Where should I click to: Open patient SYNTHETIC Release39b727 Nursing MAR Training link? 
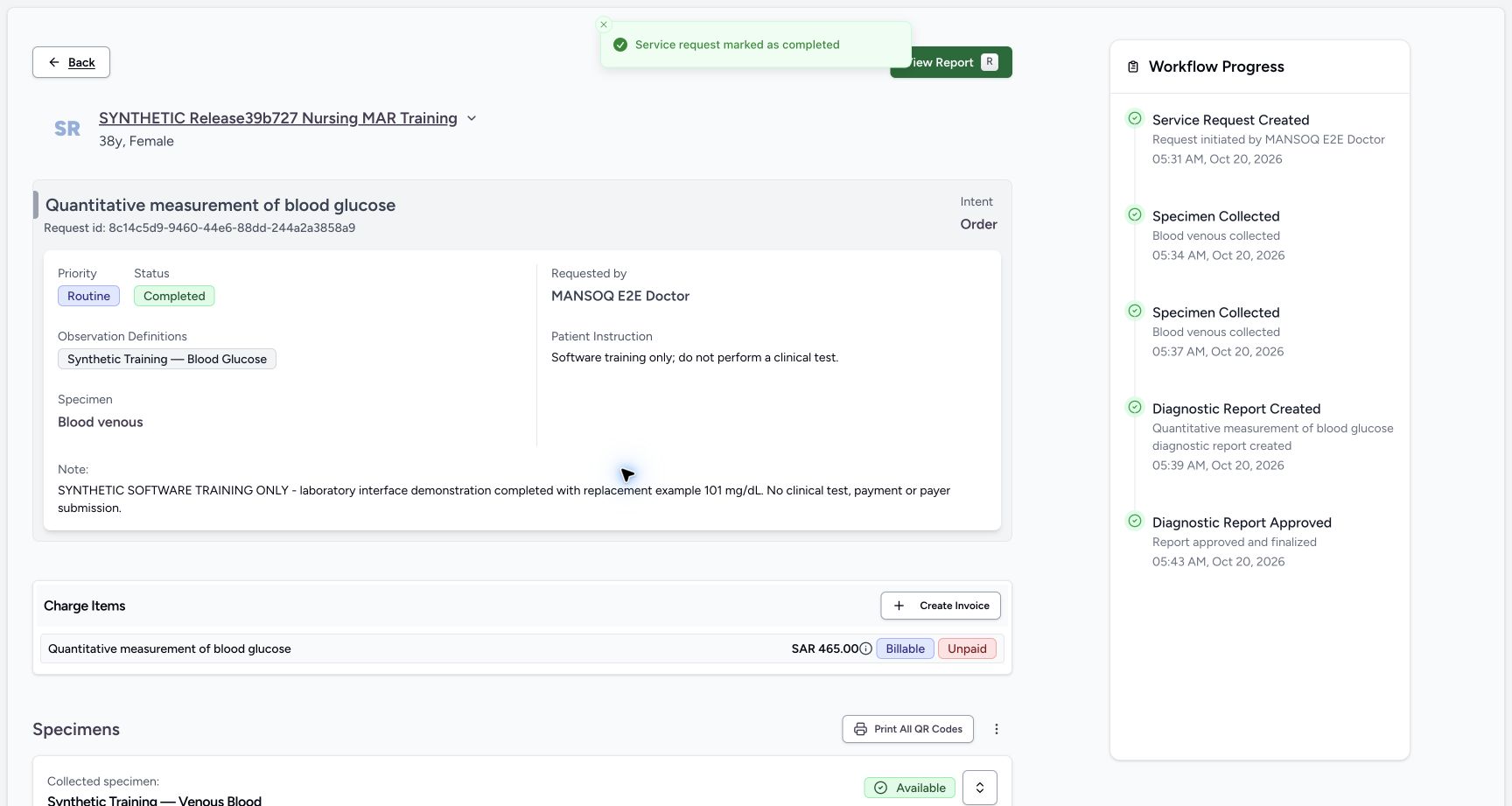point(278,118)
